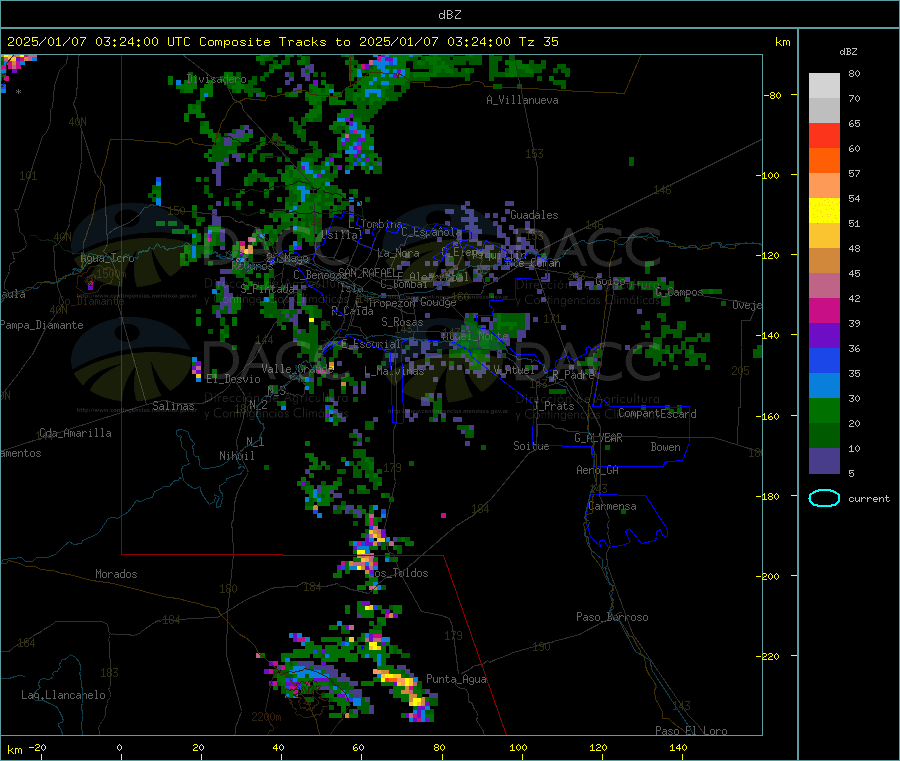The image size is (900, 761).
Task: Select the brown 45-48 dBZ legend swatch
Action: (x=824, y=261)
